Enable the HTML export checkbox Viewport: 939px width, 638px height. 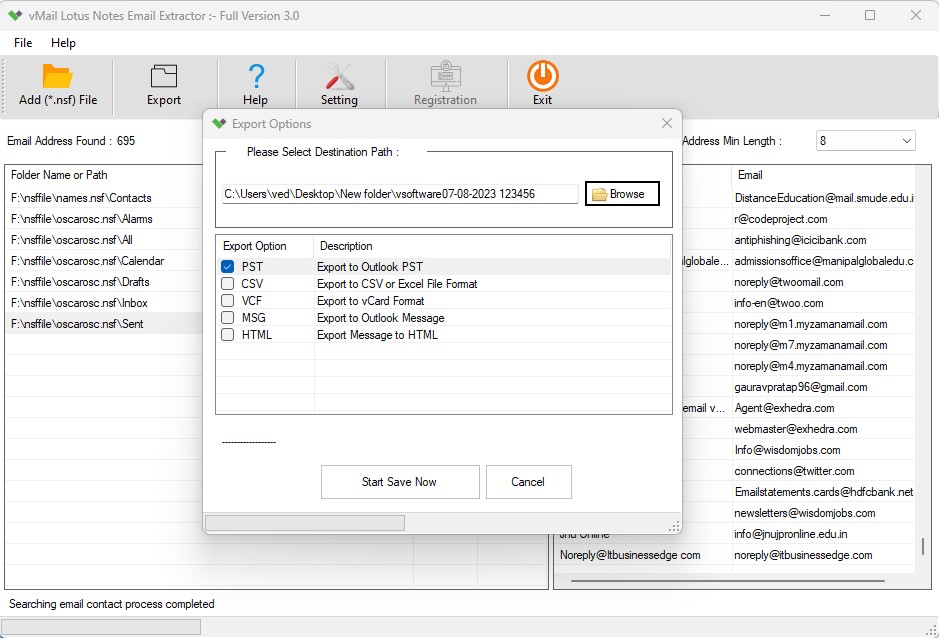[x=228, y=334]
